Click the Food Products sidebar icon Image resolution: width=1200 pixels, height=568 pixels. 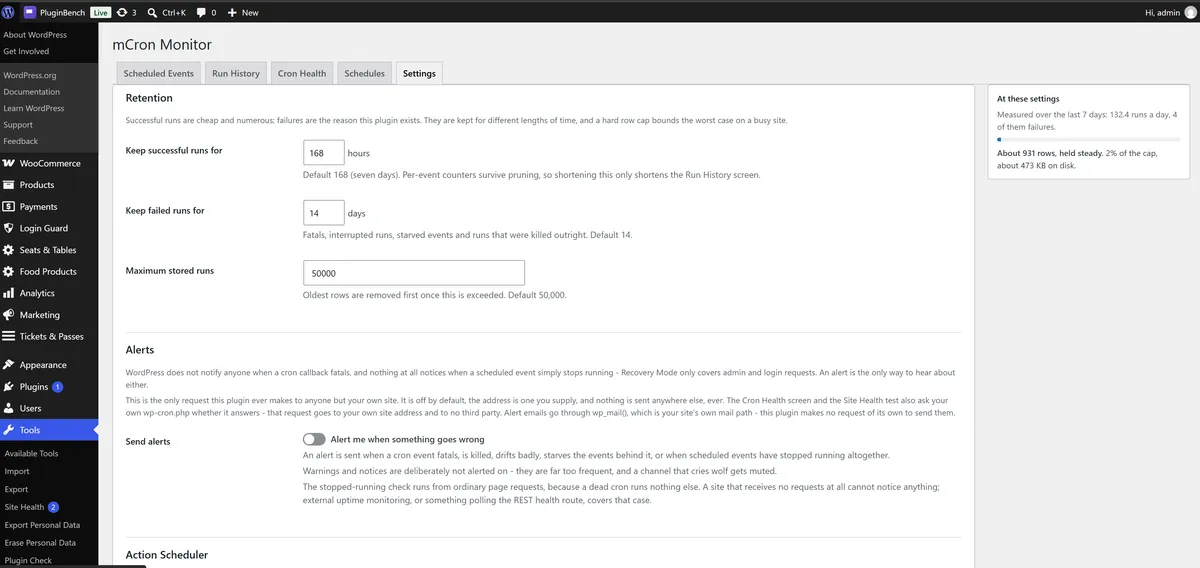[x=9, y=271]
